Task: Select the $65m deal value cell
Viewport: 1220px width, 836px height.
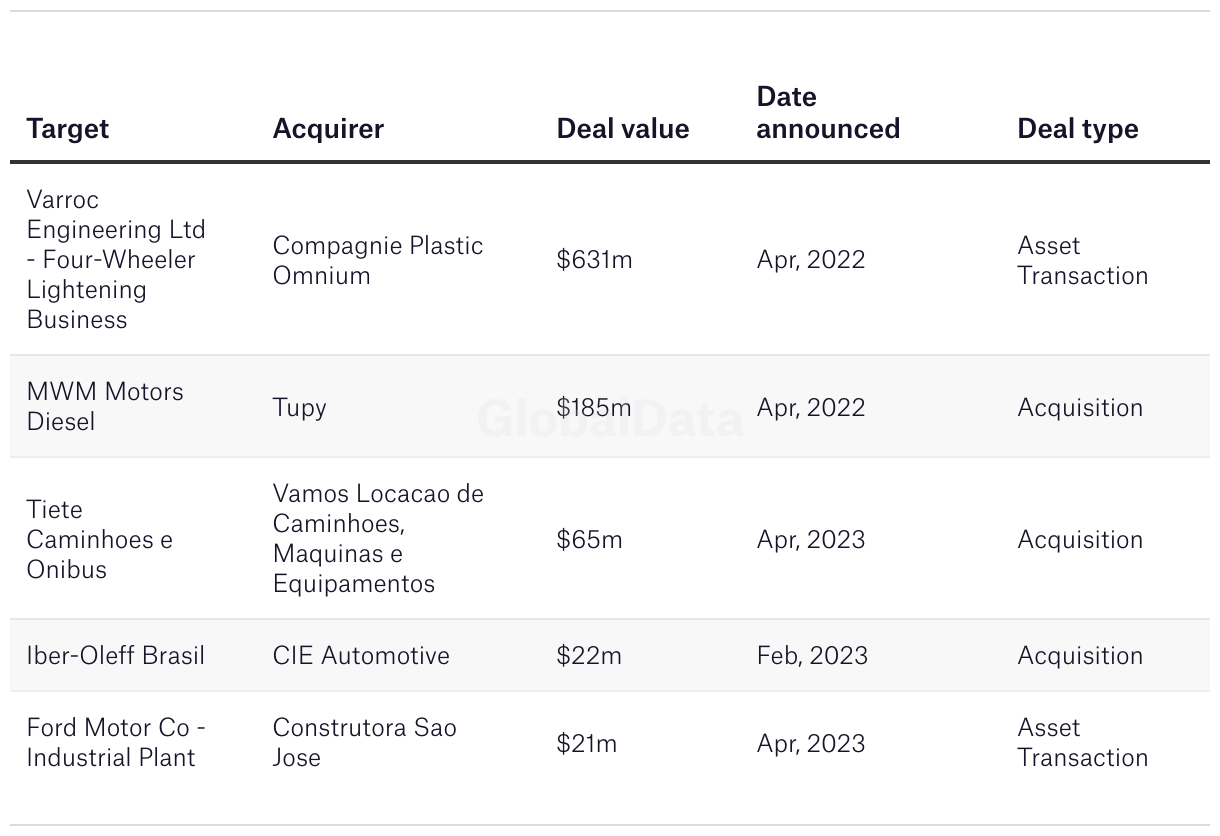Action: [x=590, y=539]
